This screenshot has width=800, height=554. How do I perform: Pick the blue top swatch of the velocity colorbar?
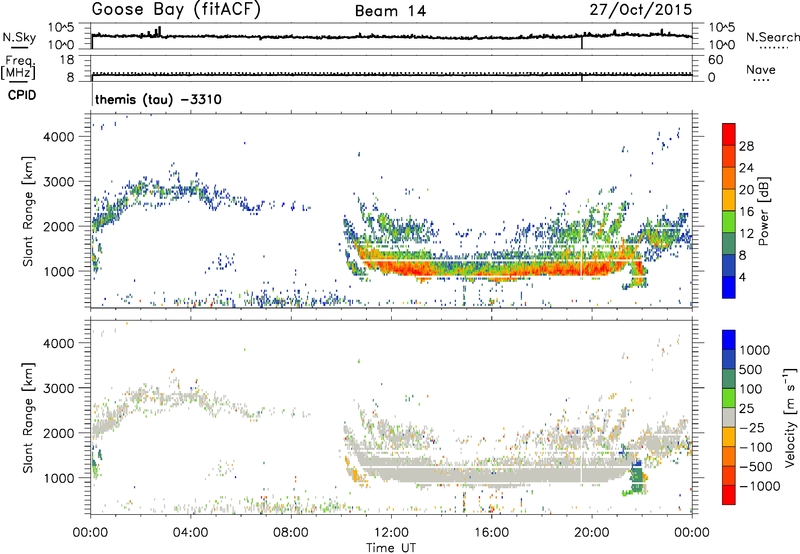(x=729, y=340)
